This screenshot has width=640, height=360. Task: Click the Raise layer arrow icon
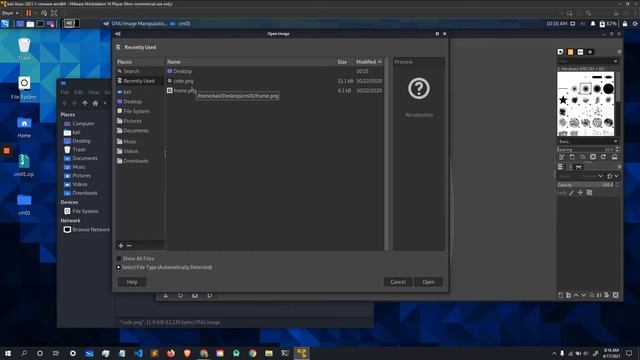pos(576,295)
